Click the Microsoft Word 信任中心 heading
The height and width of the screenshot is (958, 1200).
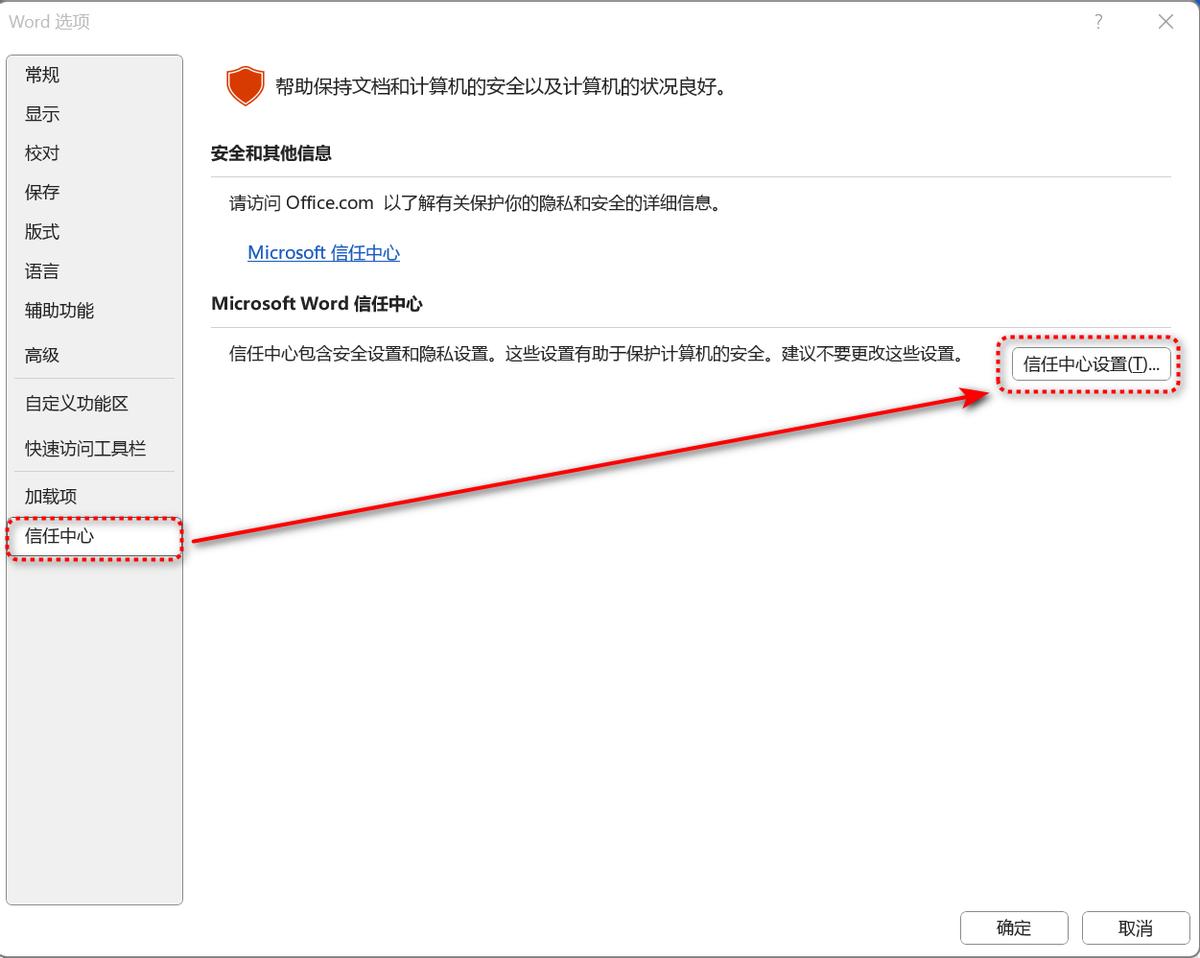click(x=317, y=303)
